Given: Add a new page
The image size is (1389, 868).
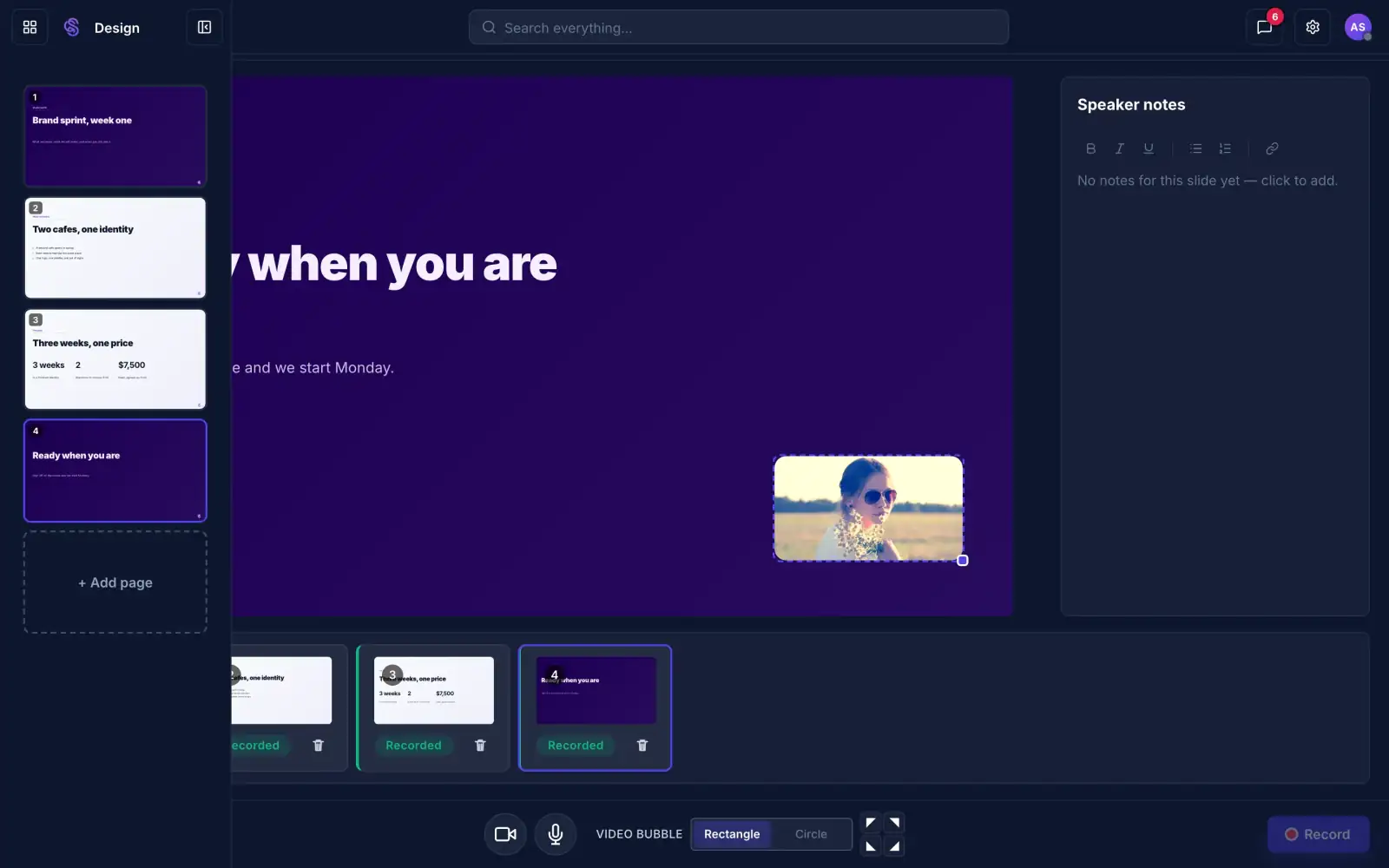Looking at the screenshot, I should click(x=115, y=582).
